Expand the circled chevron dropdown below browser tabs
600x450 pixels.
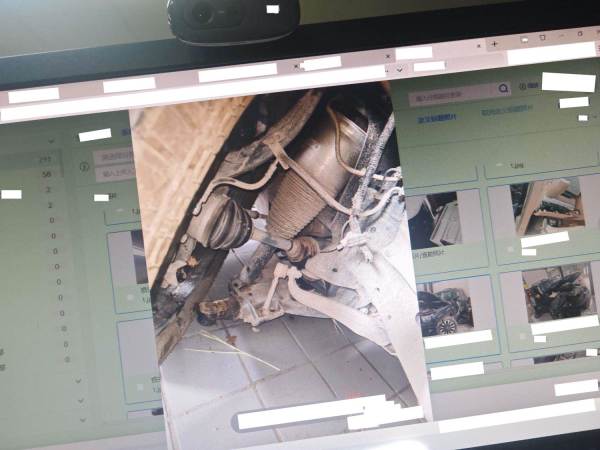click(x=400, y=69)
